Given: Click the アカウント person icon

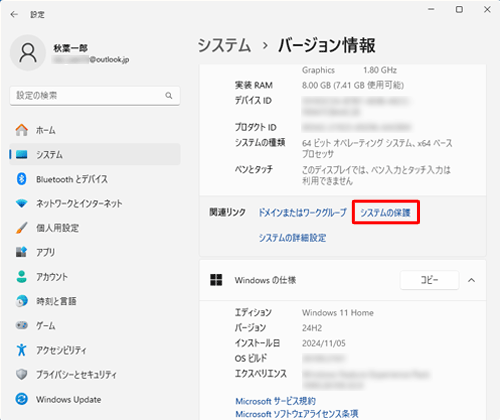Looking at the screenshot, I should click(x=22, y=277).
